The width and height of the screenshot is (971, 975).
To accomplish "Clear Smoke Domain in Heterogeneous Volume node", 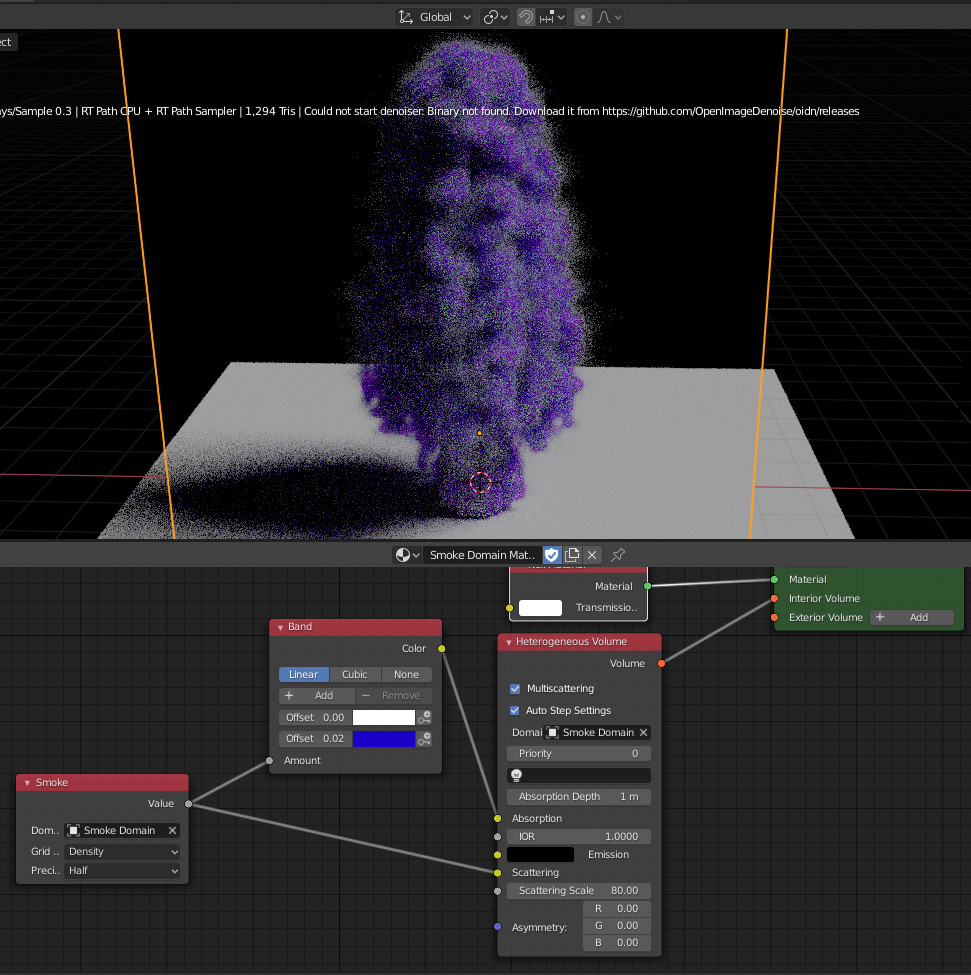I will click(643, 732).
